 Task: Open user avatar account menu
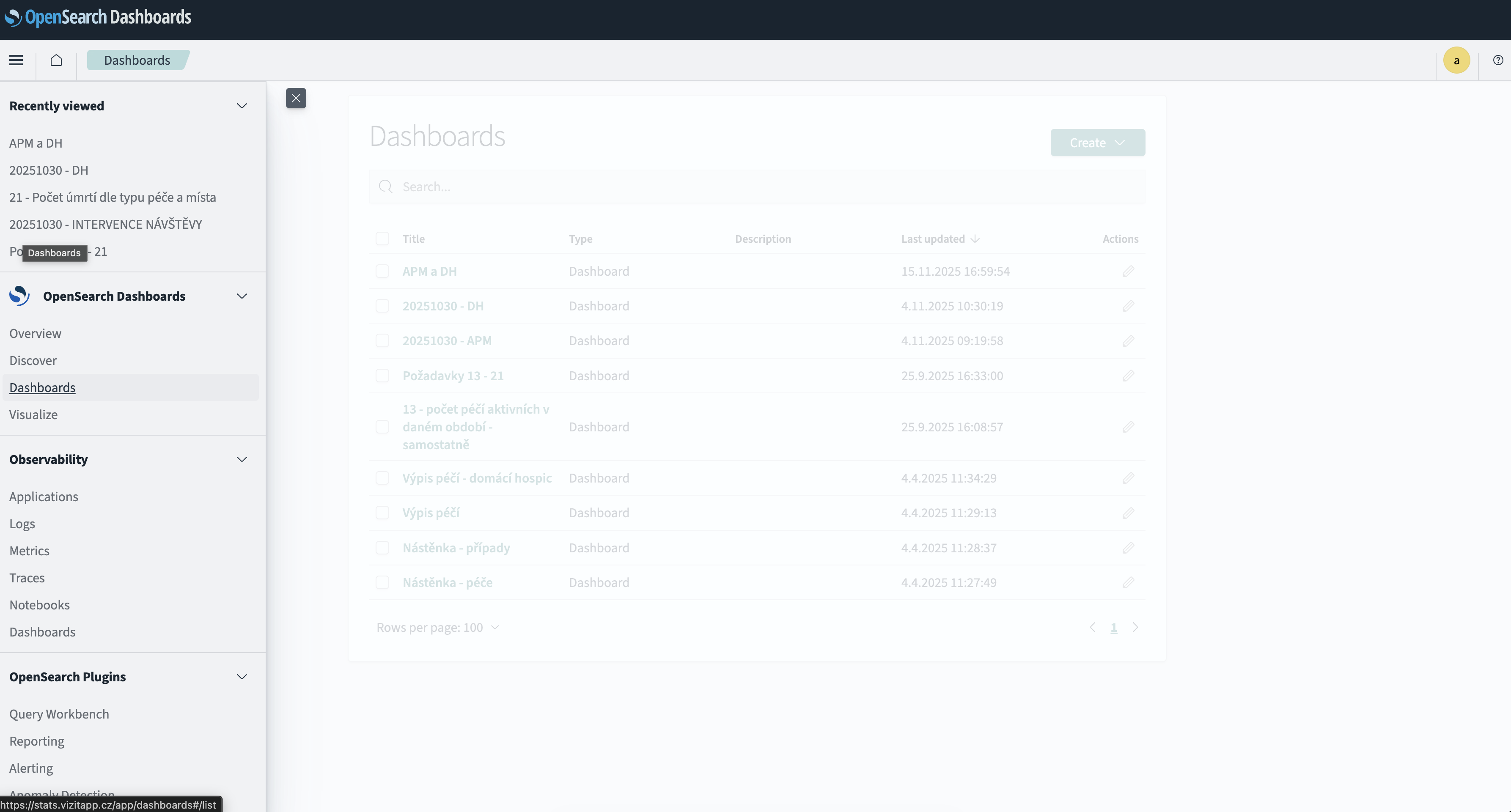coord(1456,60)
